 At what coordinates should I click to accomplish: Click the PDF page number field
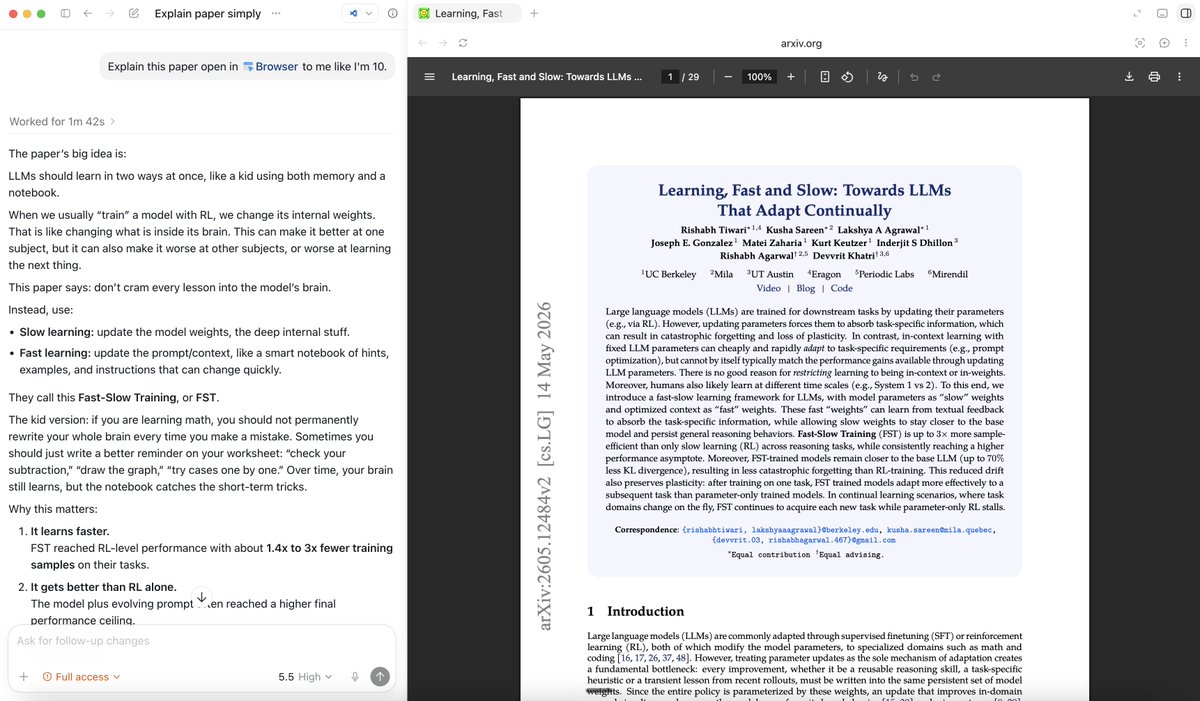coord(669,77)
